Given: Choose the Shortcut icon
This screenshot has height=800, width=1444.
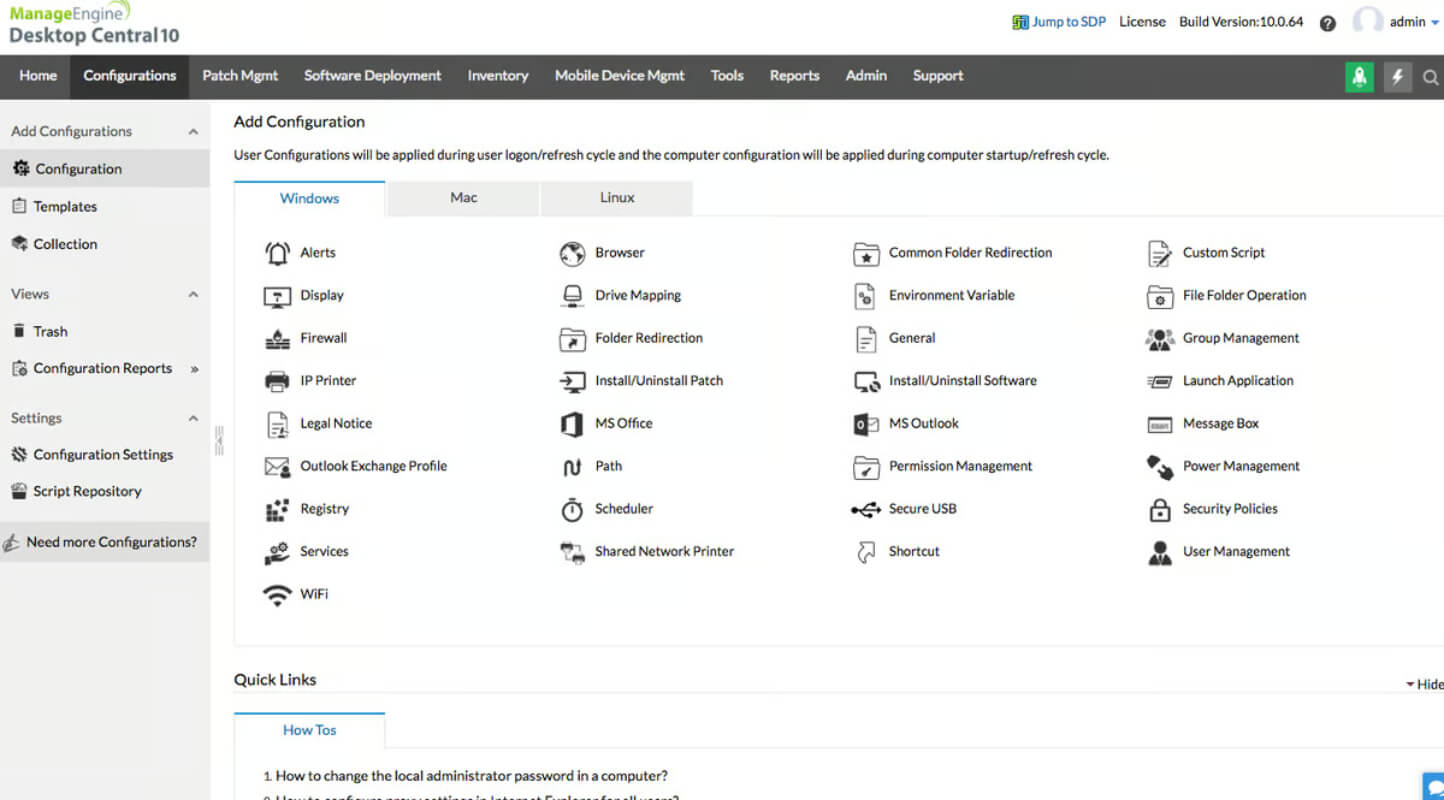Looking at the screenshot, I should [x=866, y=552].
